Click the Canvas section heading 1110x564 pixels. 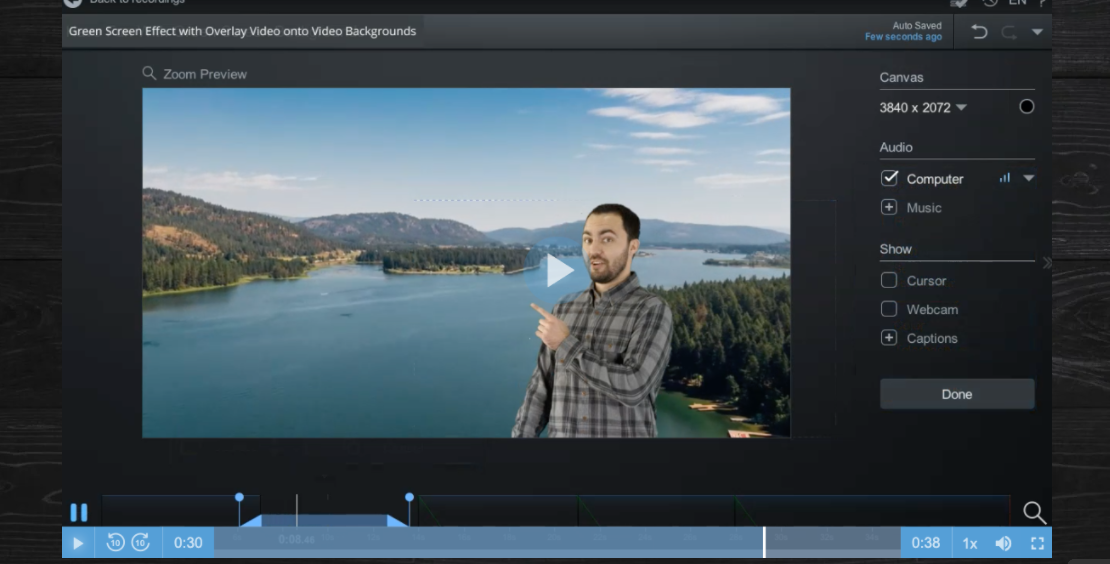(x=901, y=78)
